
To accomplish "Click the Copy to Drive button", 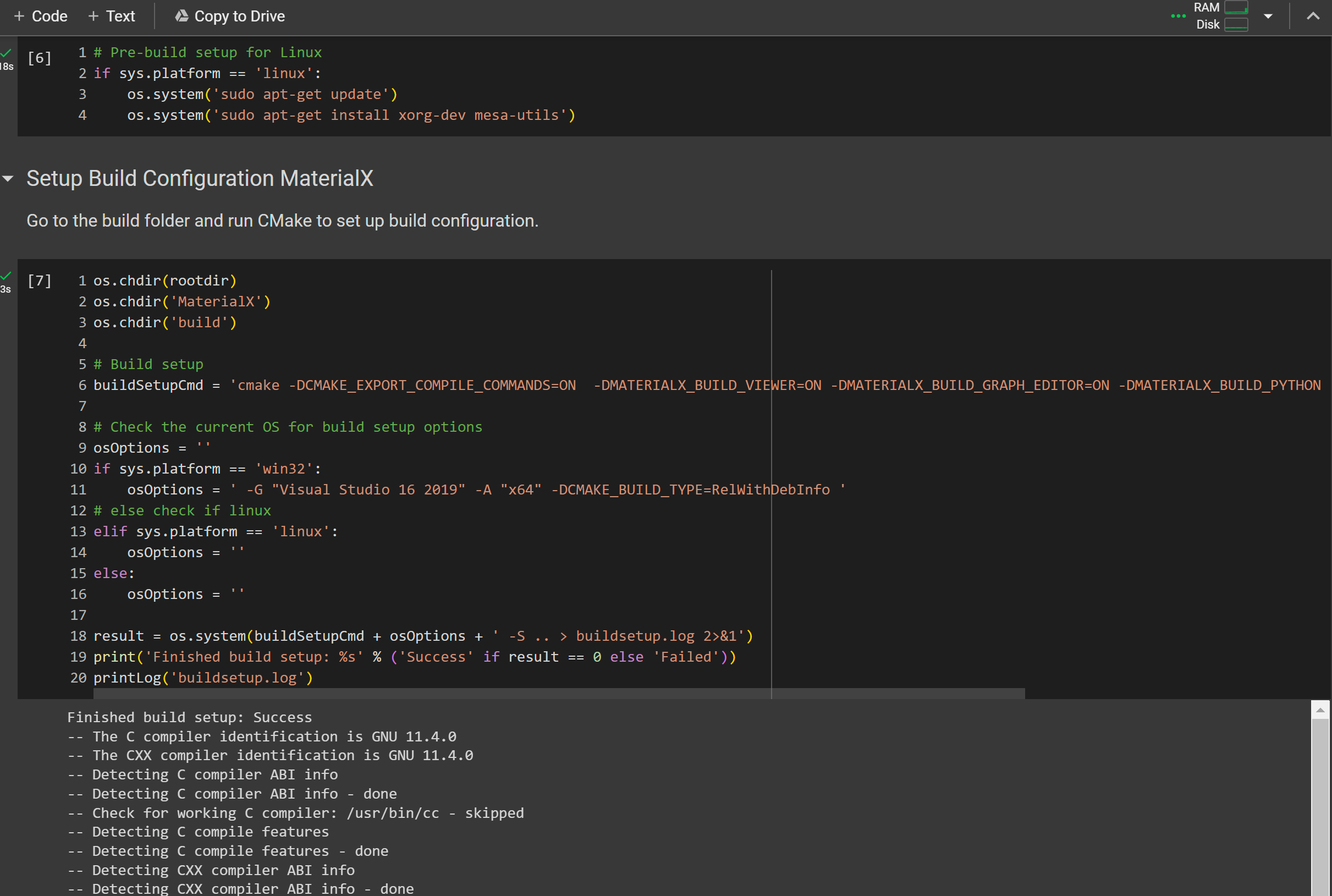I will point(239,16).
